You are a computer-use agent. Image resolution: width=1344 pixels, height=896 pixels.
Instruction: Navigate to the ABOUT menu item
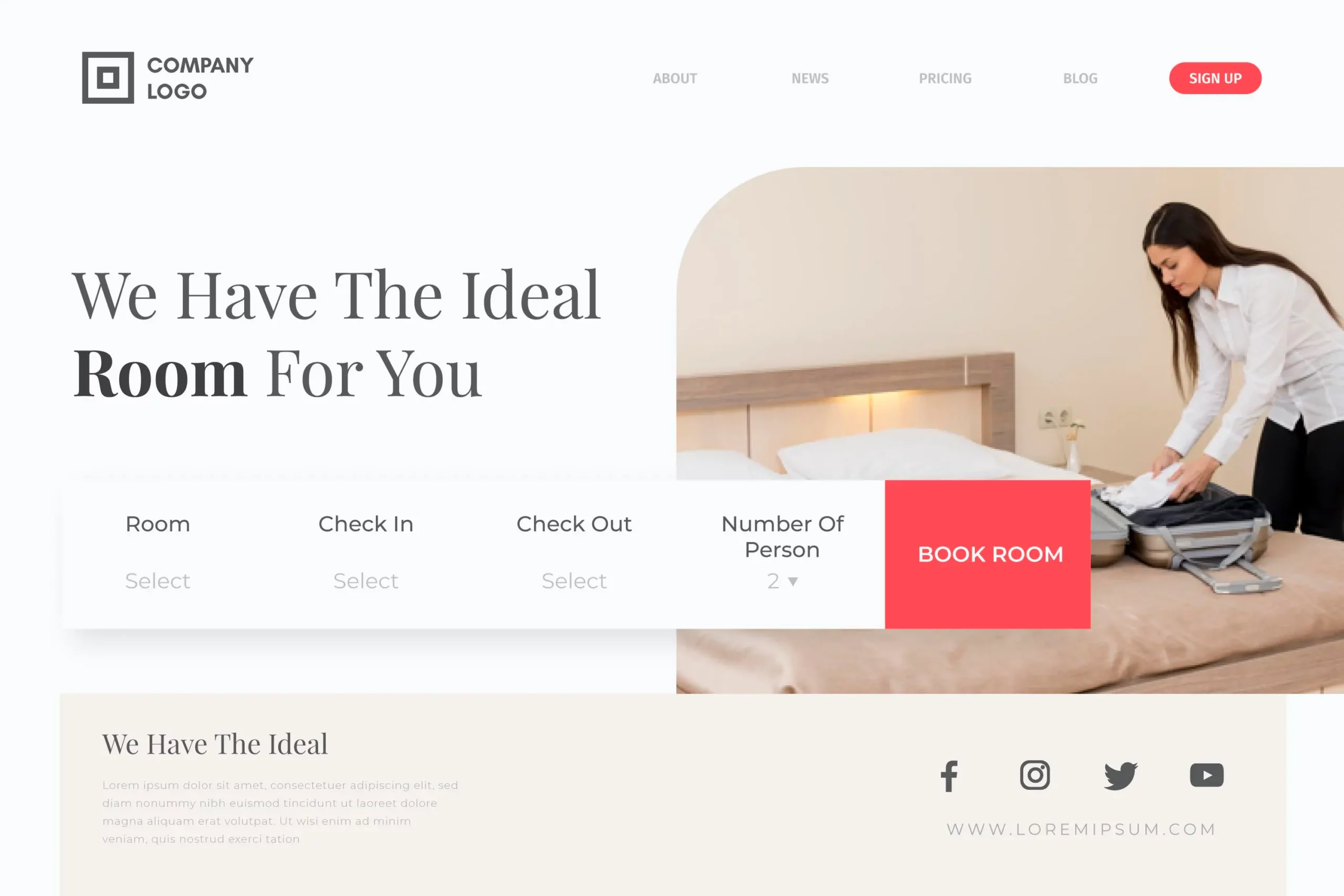coord(675,78)
